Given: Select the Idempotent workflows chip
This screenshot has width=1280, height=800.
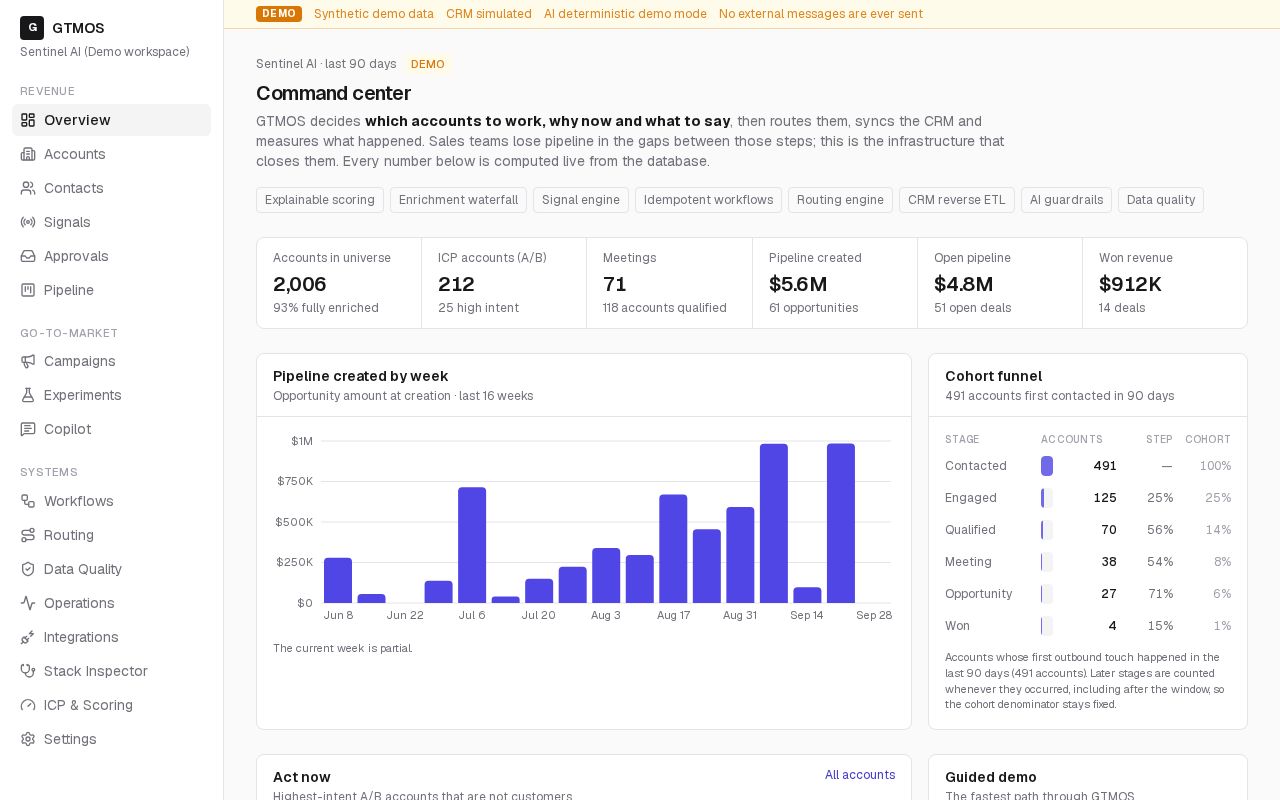Looking at the screenshot, I should click(708, 200).
